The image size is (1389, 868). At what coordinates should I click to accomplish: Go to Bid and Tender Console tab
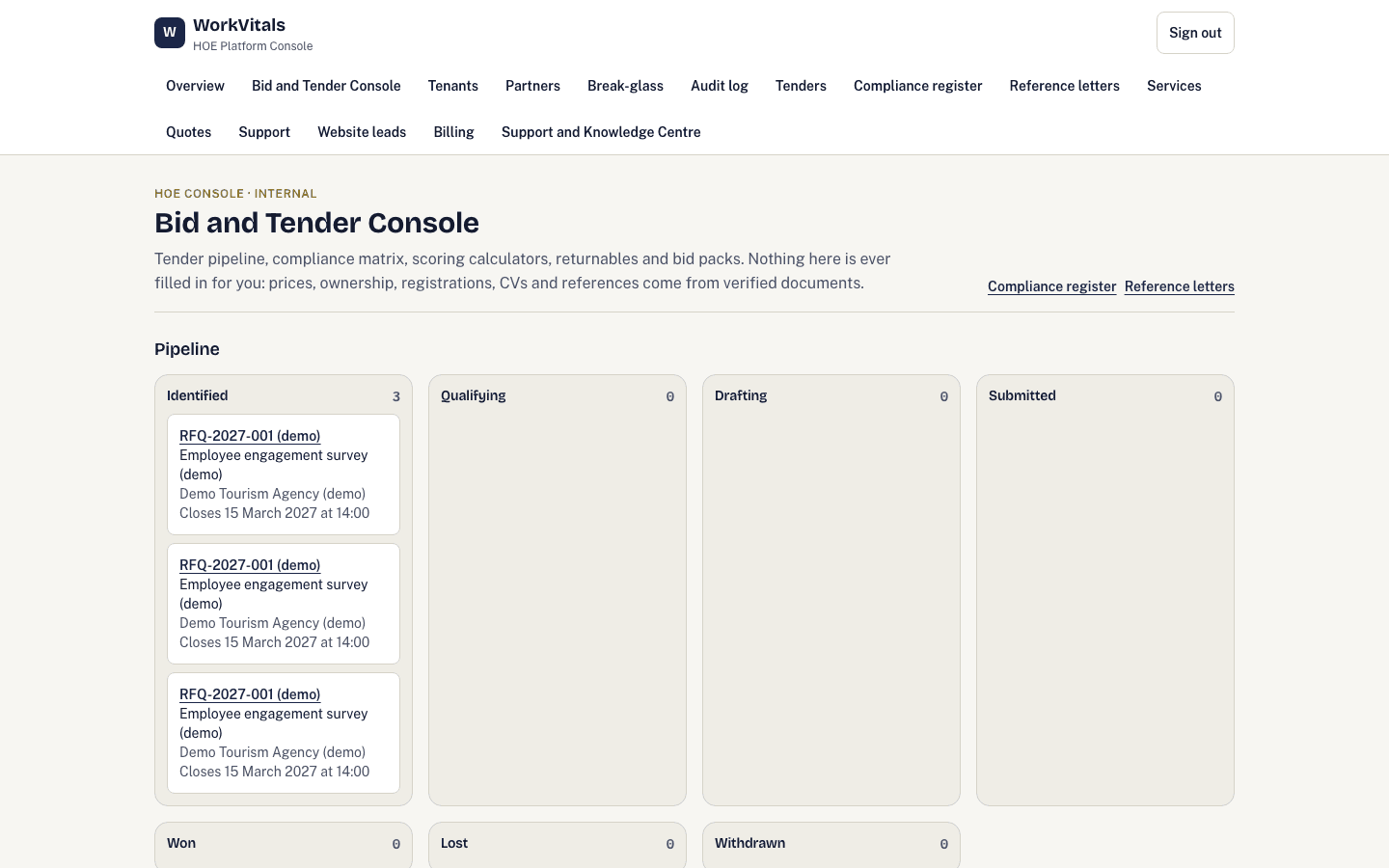point(326,86)
